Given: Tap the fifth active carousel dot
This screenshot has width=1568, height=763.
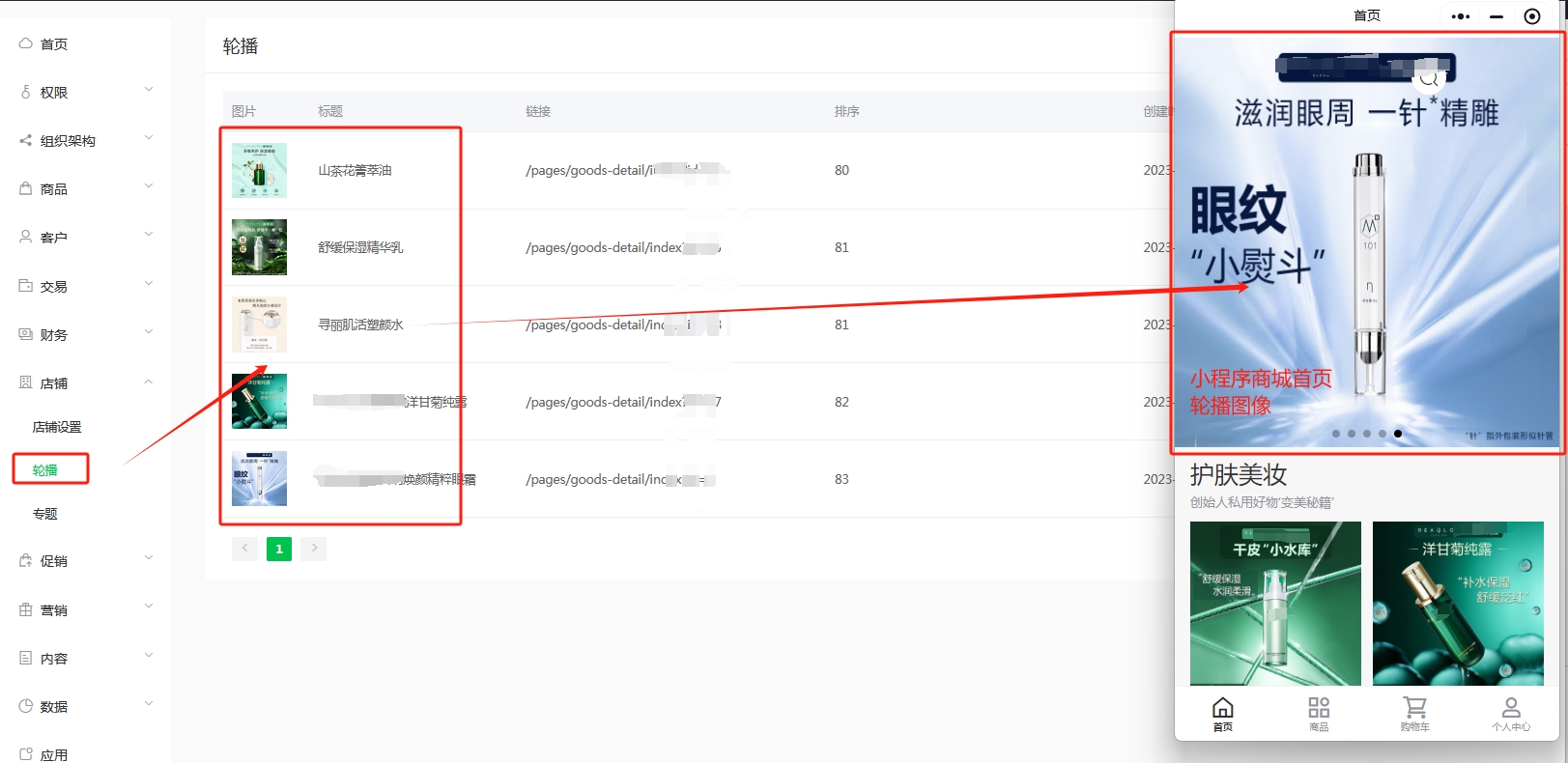Looking at the screenshot, I should point(1398,434).
